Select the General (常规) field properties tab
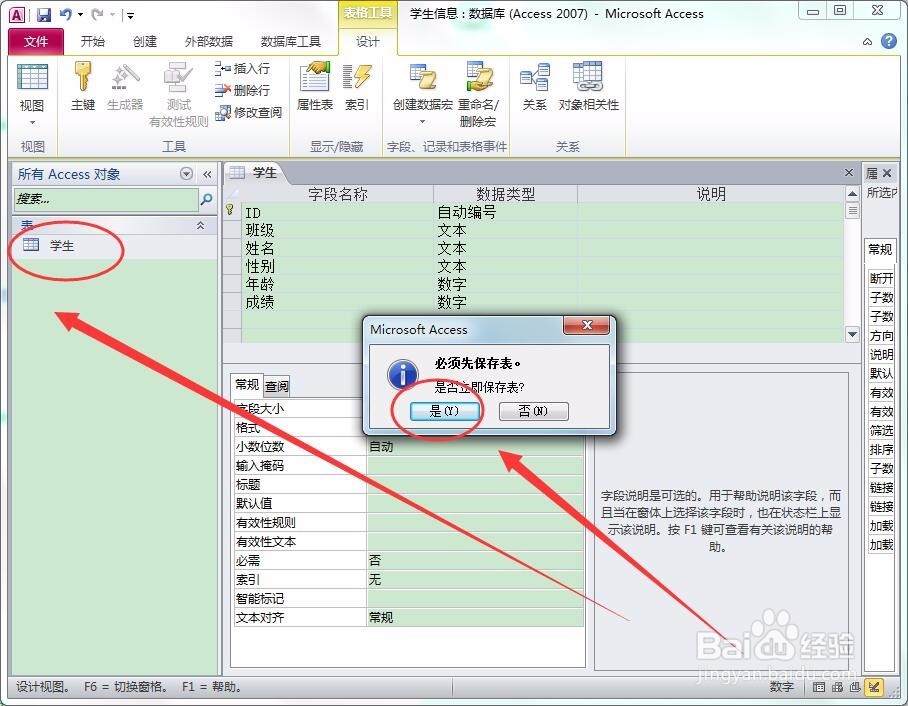The image size is (908, 706). (247, 385)
